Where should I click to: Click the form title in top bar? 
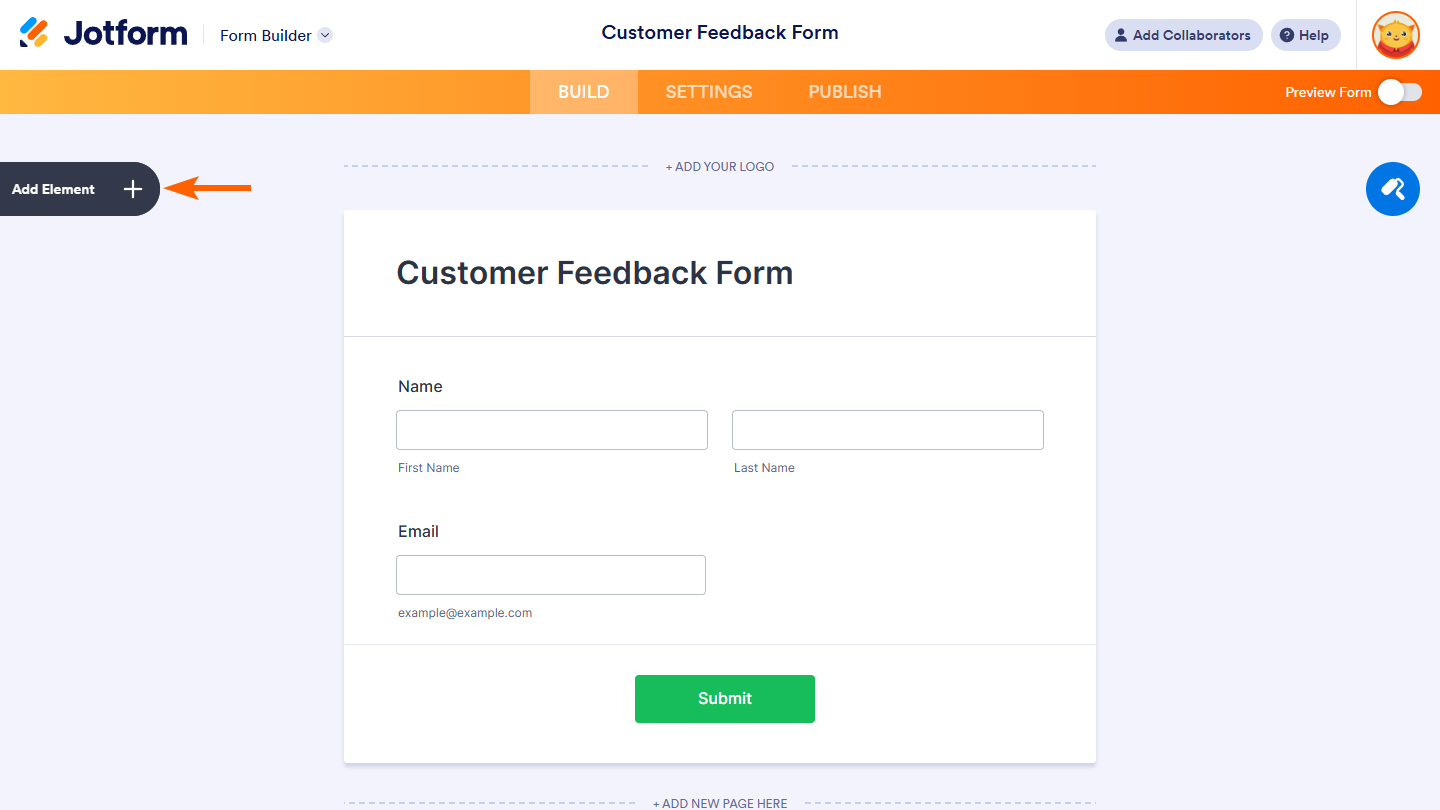720,33
